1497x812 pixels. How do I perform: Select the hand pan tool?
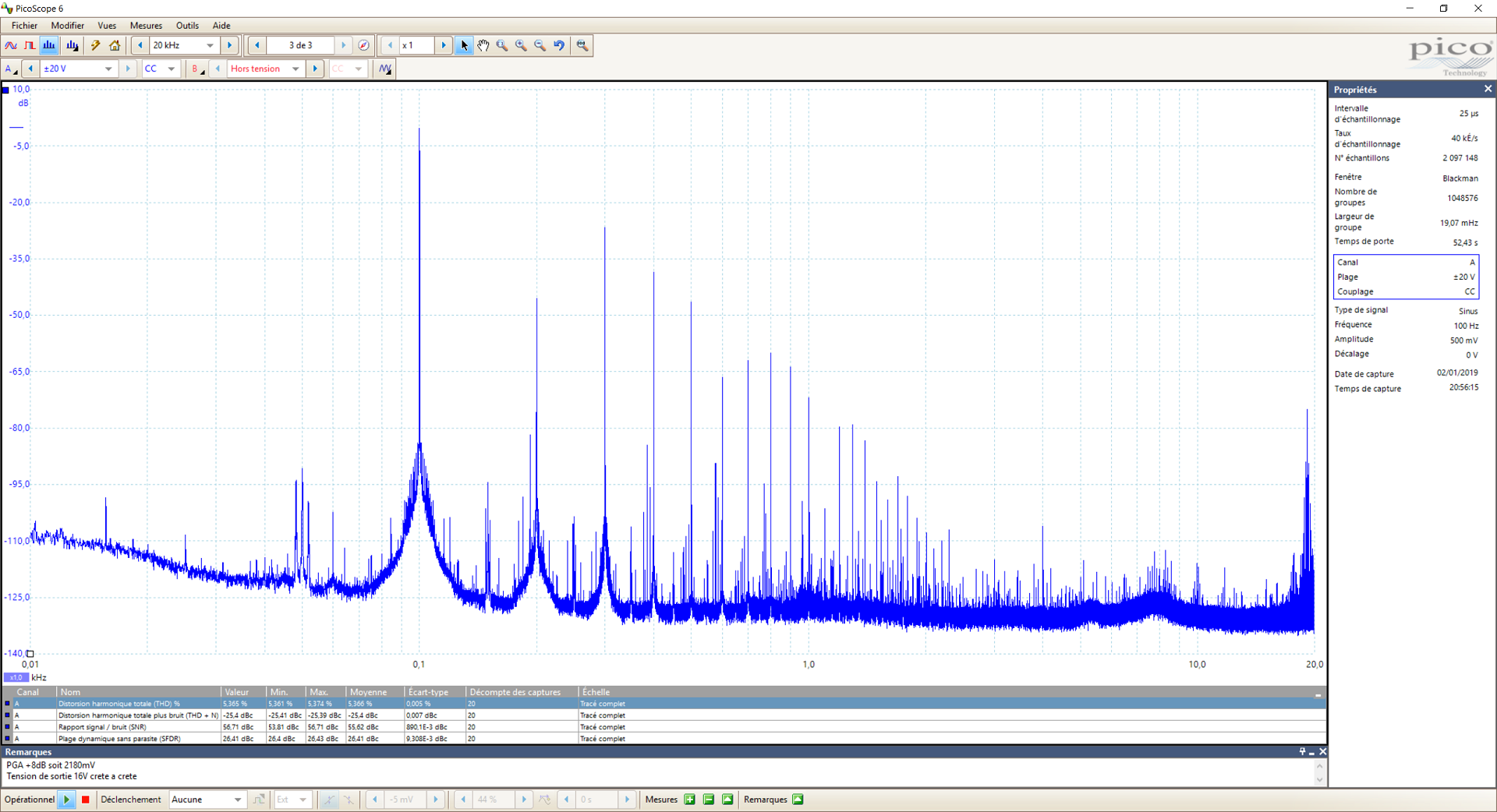click(x=483, y=45)
